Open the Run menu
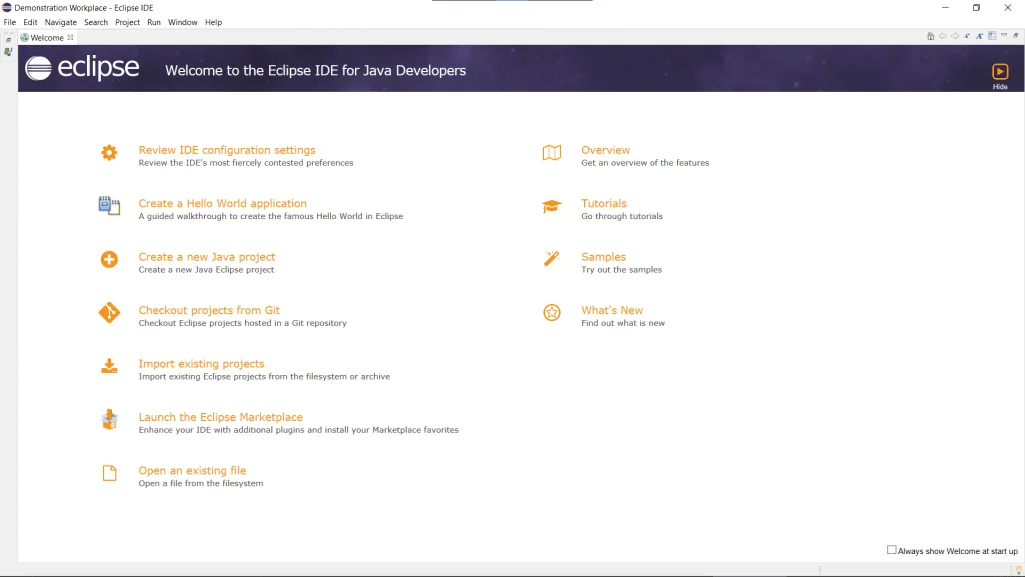1025x577 pixels. (x=154, y=22)
